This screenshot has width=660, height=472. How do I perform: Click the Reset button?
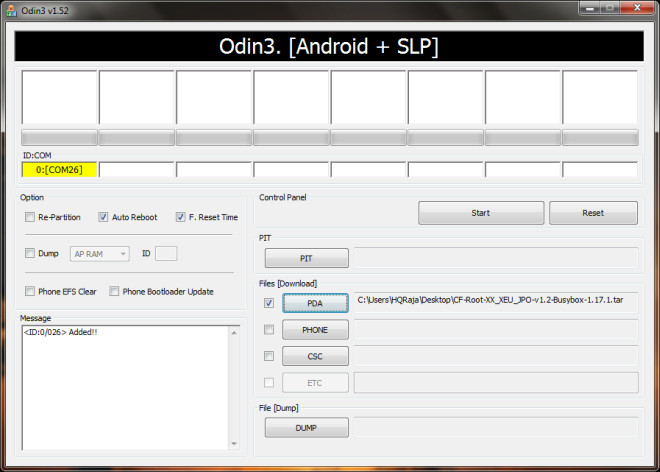[x=593, y=213]
